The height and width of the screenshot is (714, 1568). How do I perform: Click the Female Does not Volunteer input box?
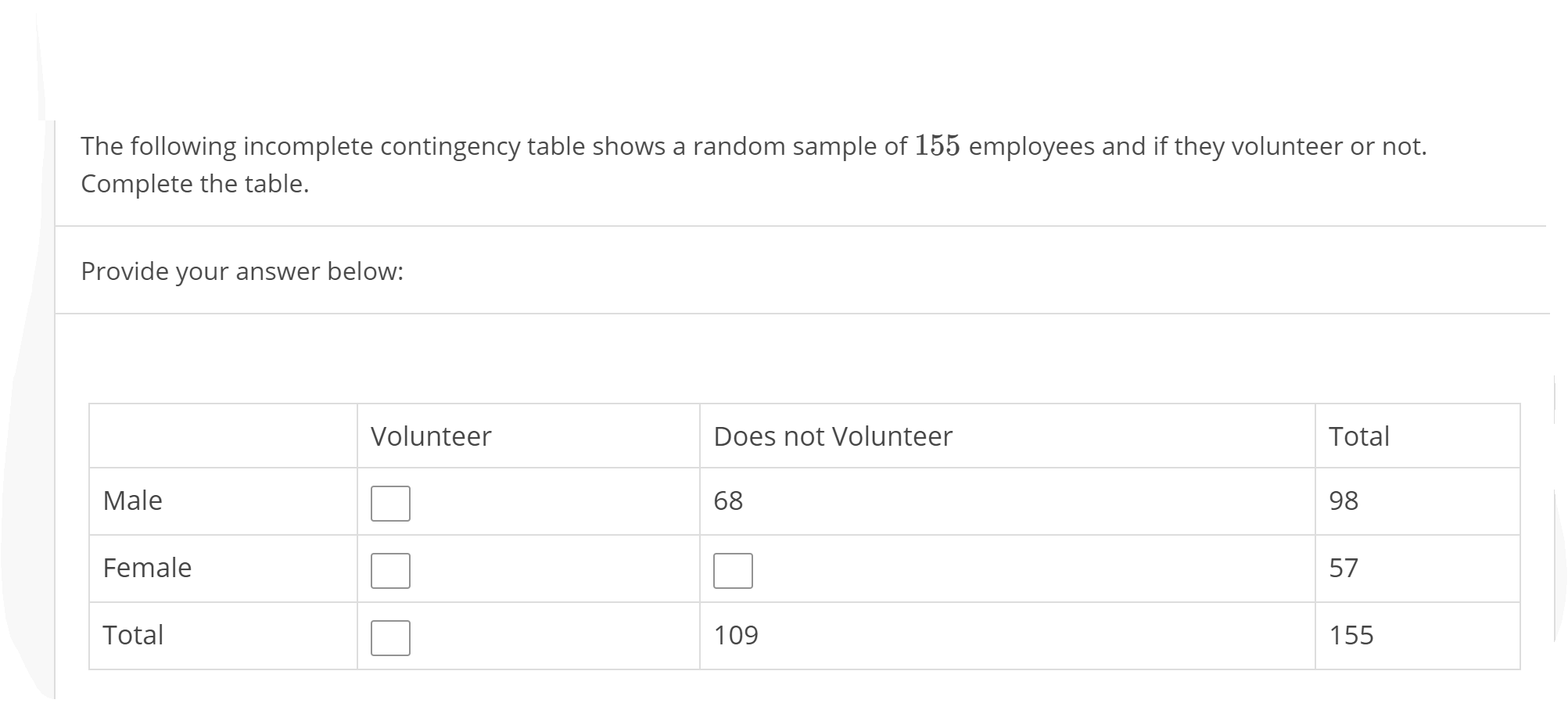pos(734,571)
